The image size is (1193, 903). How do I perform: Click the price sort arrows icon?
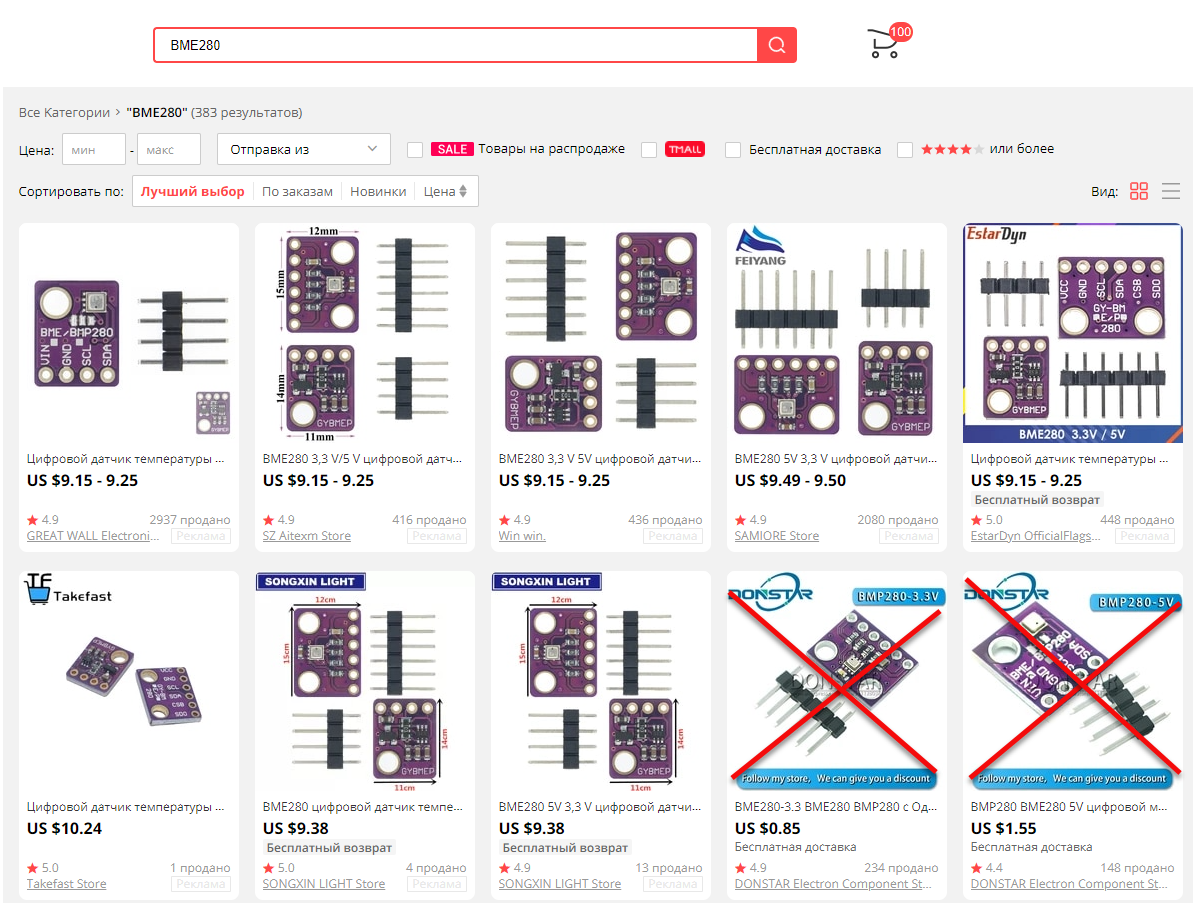click(x=463, y=192)
